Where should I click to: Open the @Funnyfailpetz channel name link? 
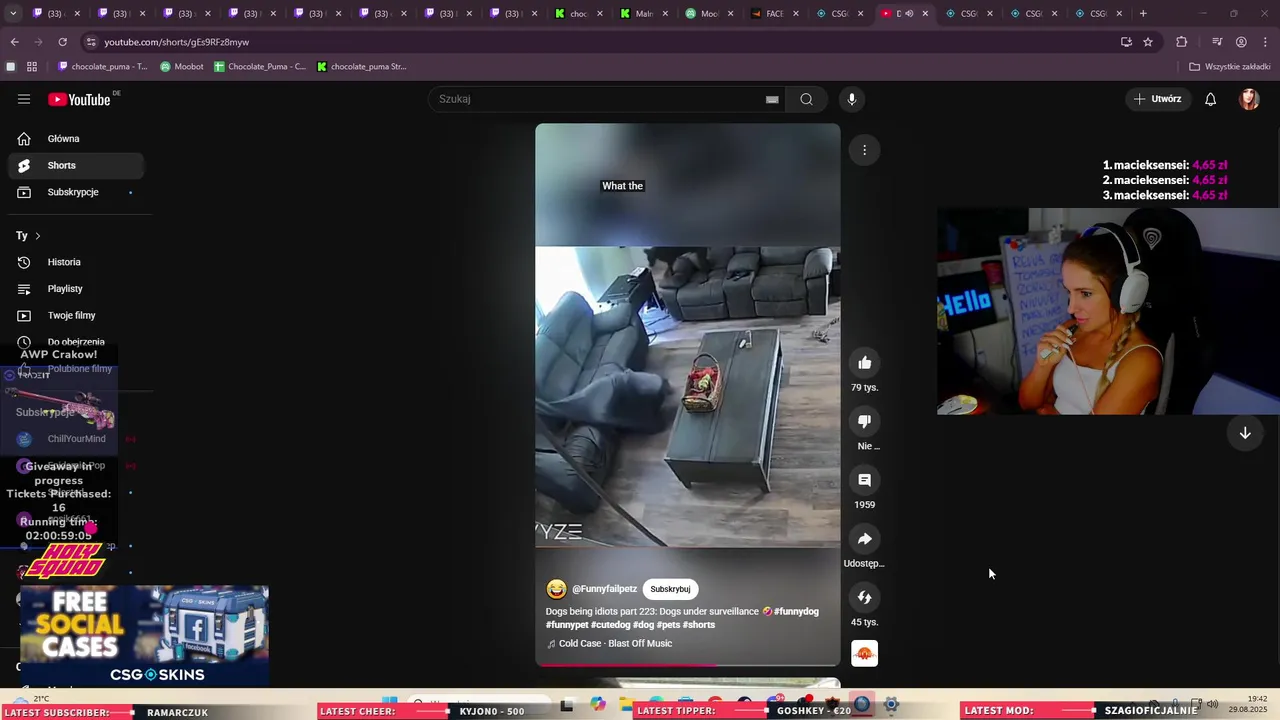point(604,589)
